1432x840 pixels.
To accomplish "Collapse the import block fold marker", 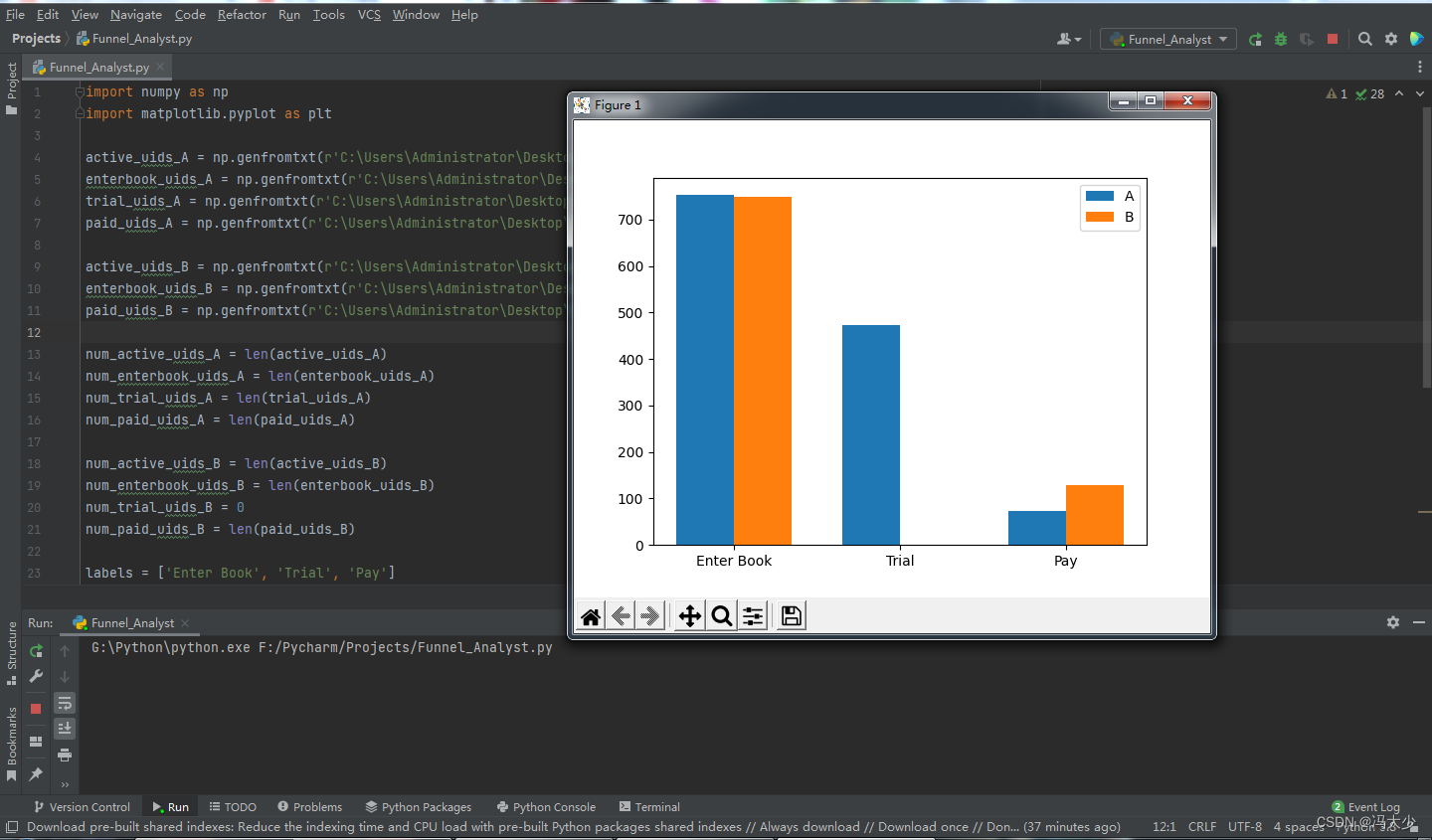I will pos(80,91).
